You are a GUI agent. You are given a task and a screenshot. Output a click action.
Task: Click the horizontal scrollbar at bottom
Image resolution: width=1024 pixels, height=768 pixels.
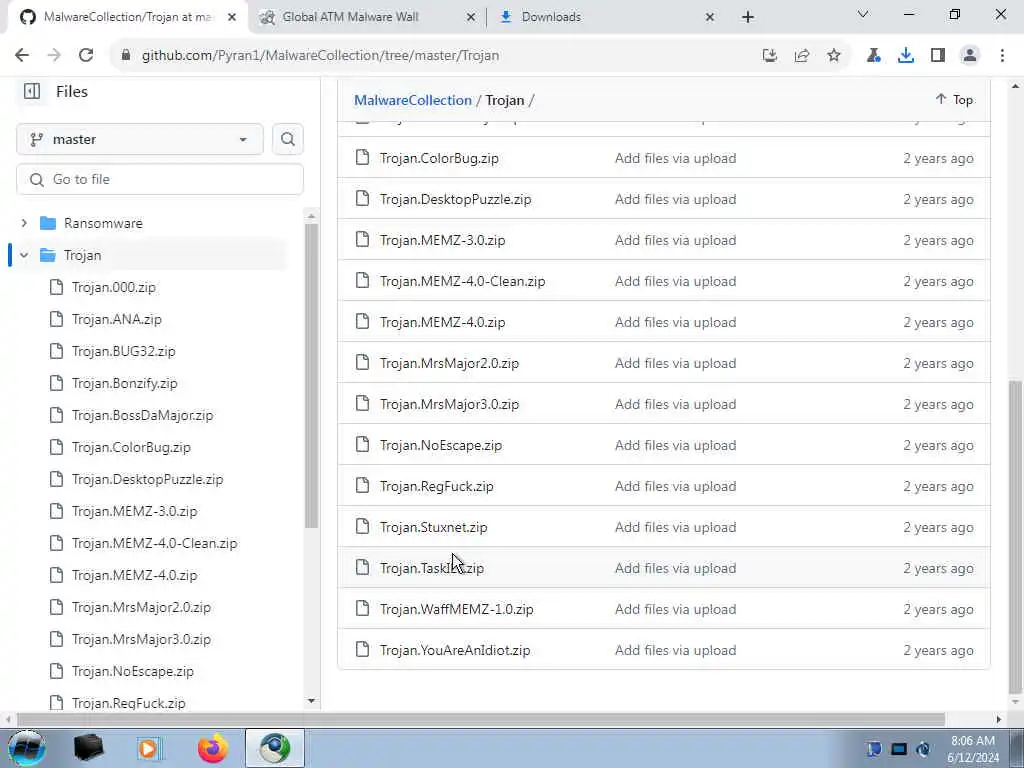click(480, 720)
